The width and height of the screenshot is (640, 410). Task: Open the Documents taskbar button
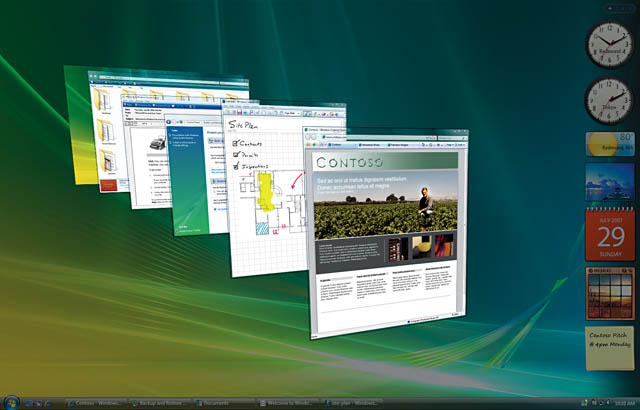pyautogui.click(x=222, y=402)
